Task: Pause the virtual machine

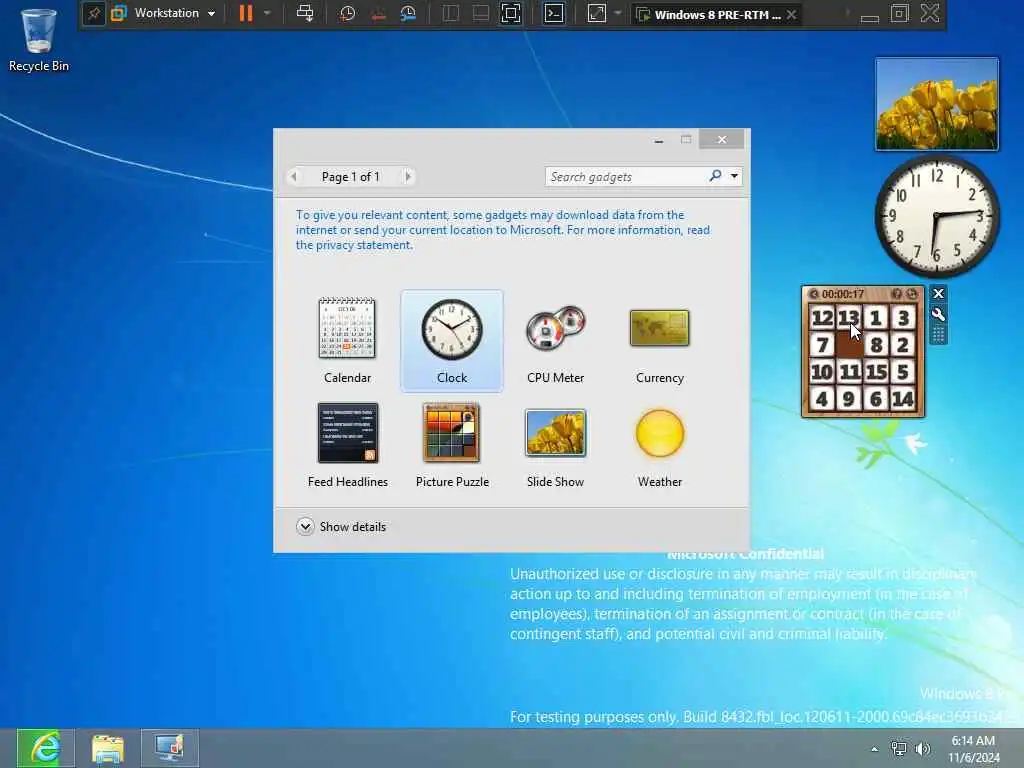Action: pos(246,13)
